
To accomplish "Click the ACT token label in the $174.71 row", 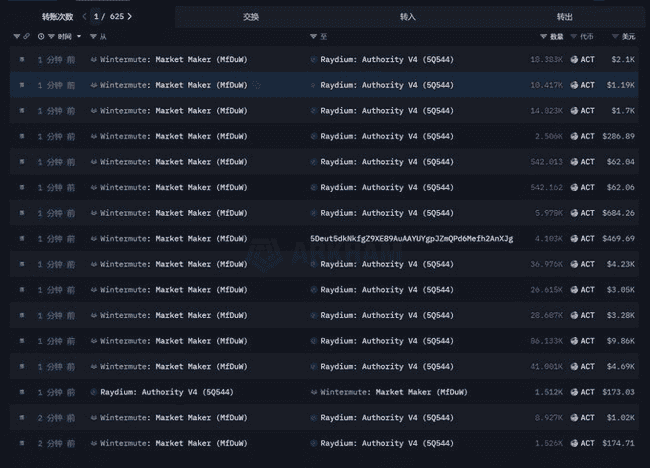I will point(587,443).
